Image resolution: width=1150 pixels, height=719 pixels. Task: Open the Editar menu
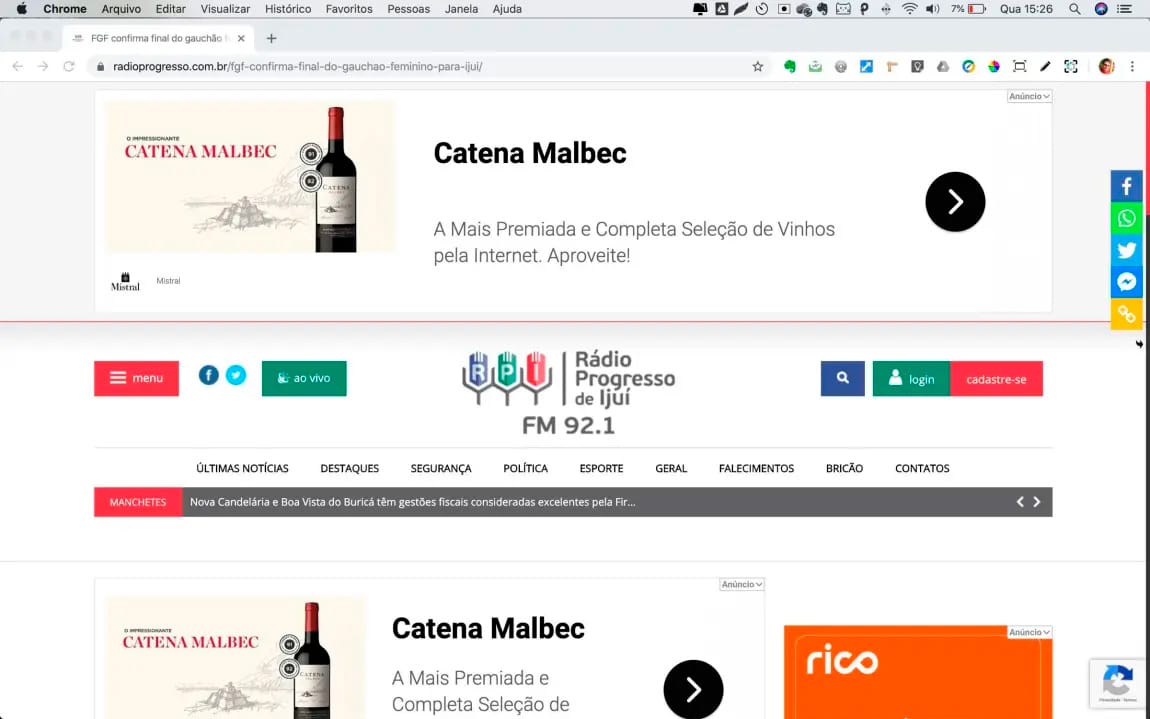(x=170, y=9)
